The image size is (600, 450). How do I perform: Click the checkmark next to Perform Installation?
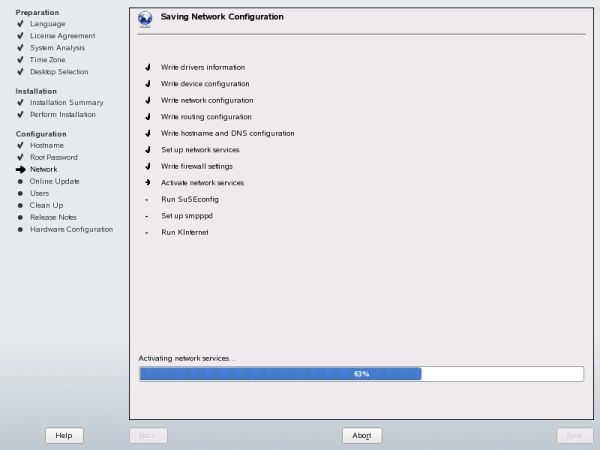(20, 114)
